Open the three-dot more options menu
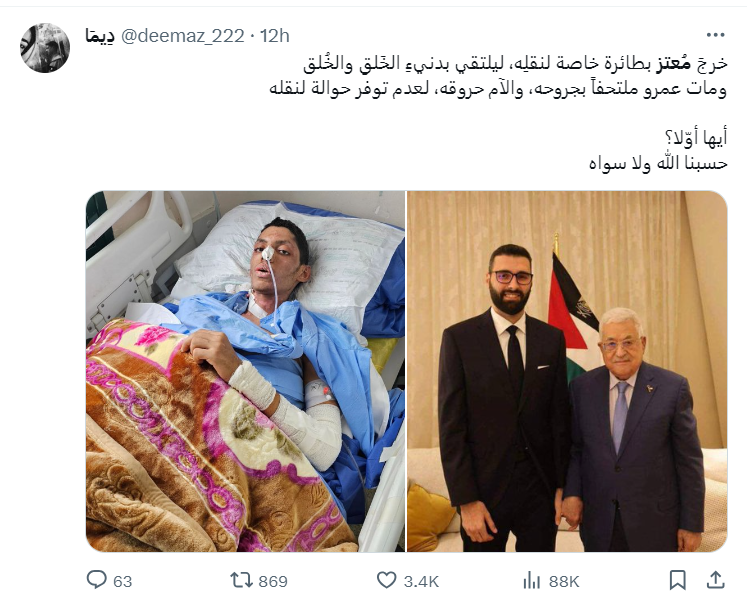The image size is (747, 597). click(716, 35)
